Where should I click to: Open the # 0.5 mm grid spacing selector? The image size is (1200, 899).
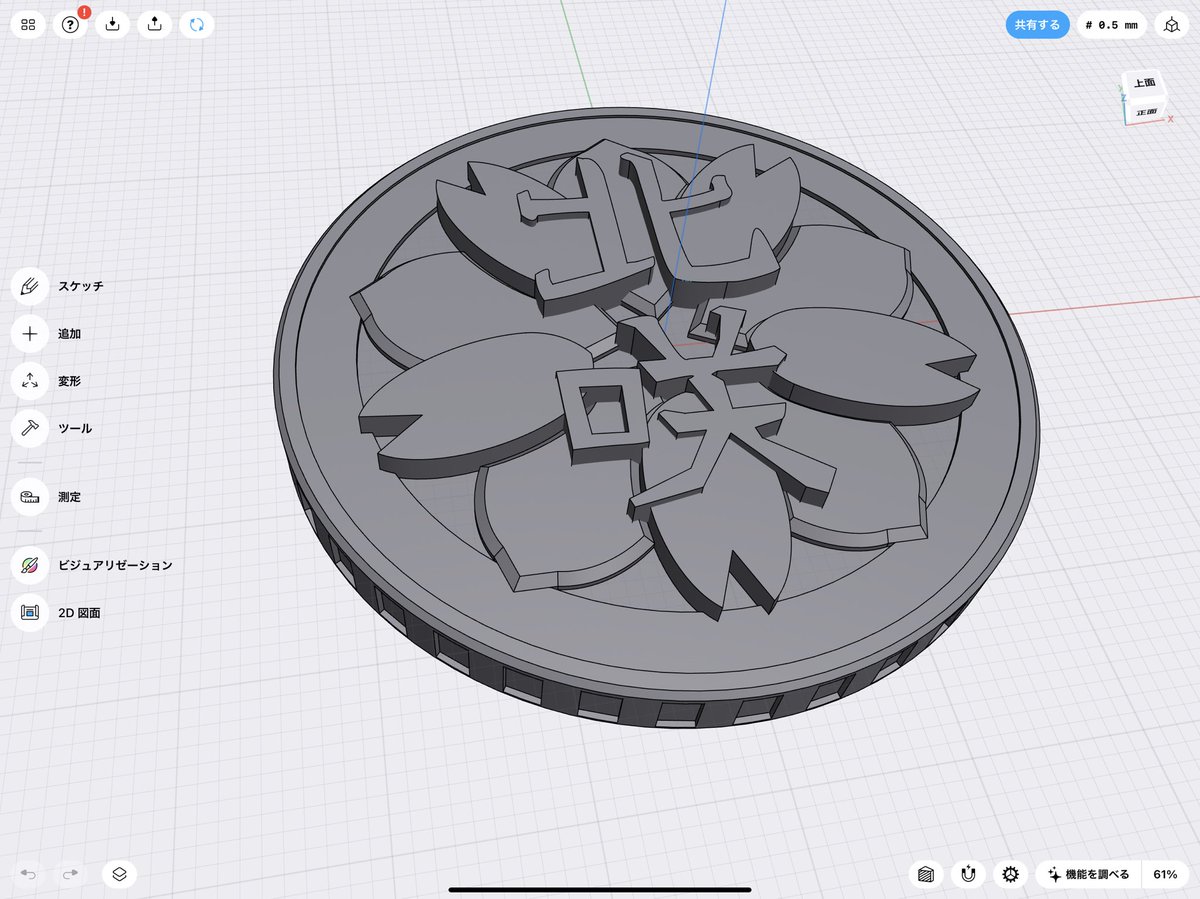tap(1110, 24)
